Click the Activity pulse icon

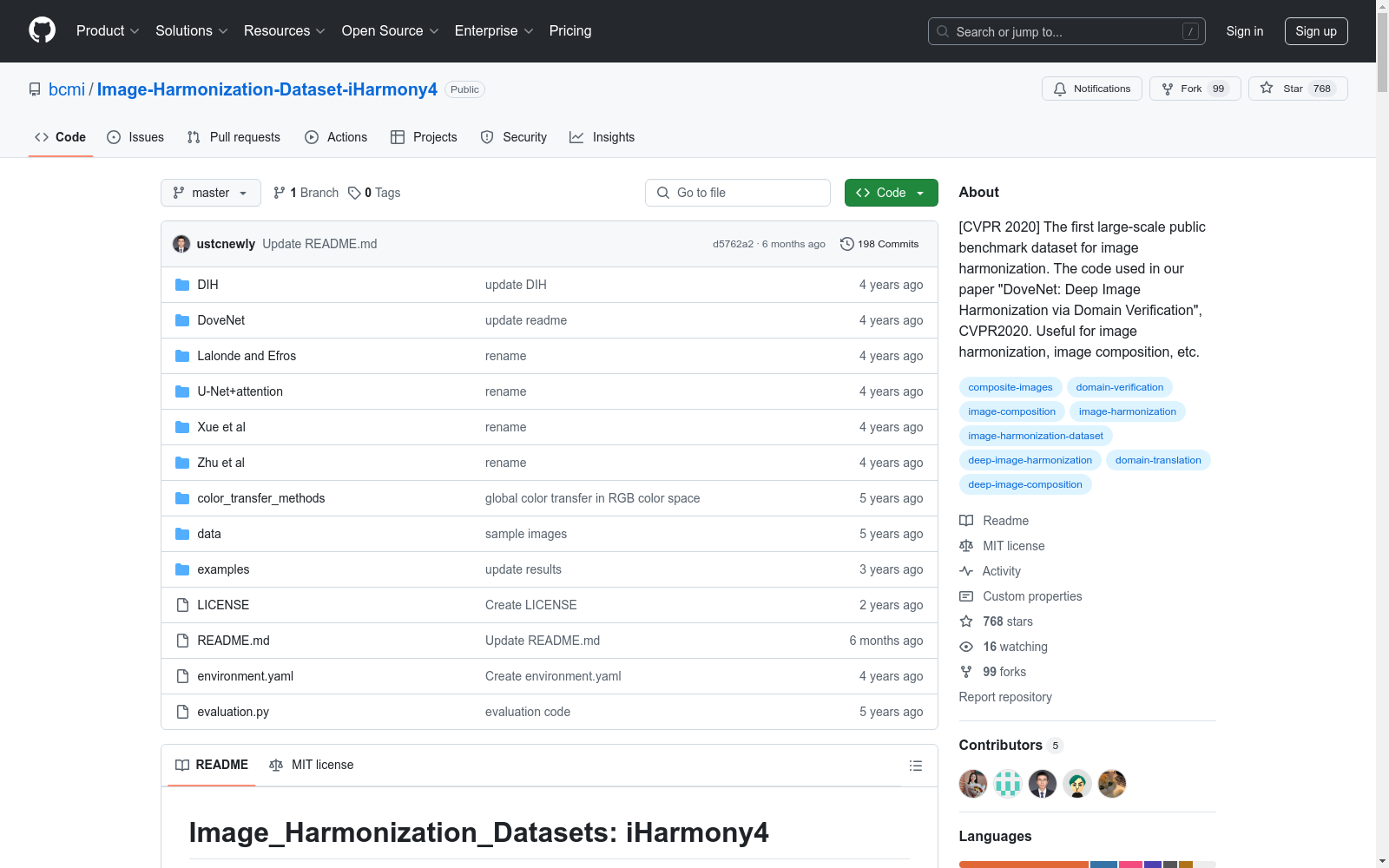(966, 571)
